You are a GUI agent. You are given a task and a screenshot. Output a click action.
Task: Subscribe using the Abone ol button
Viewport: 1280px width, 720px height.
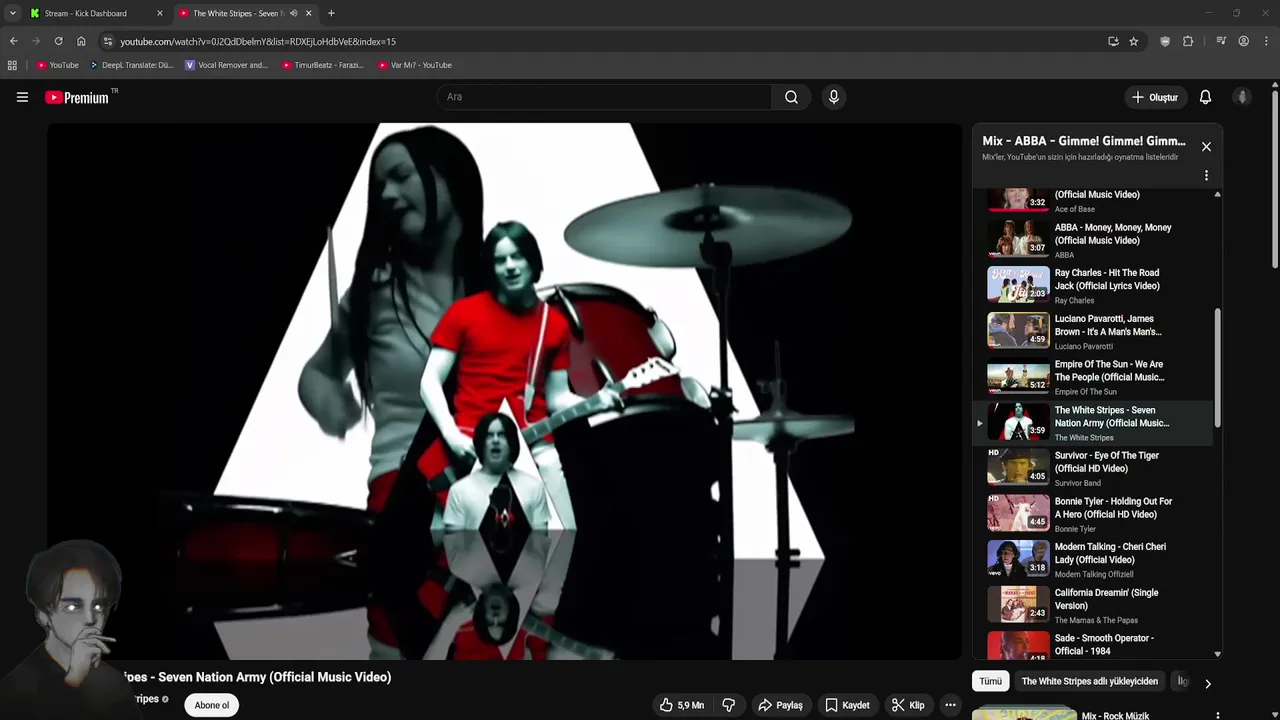[212, 705]
